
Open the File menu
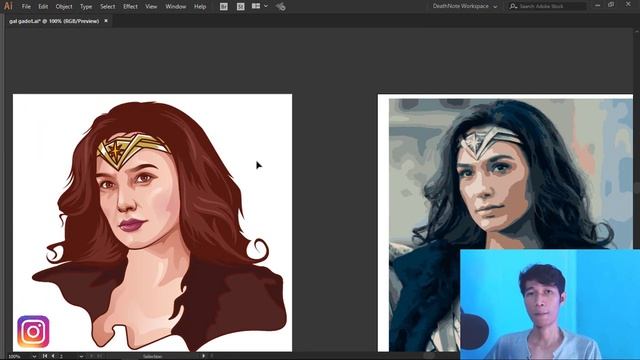[x=26, y=7]
